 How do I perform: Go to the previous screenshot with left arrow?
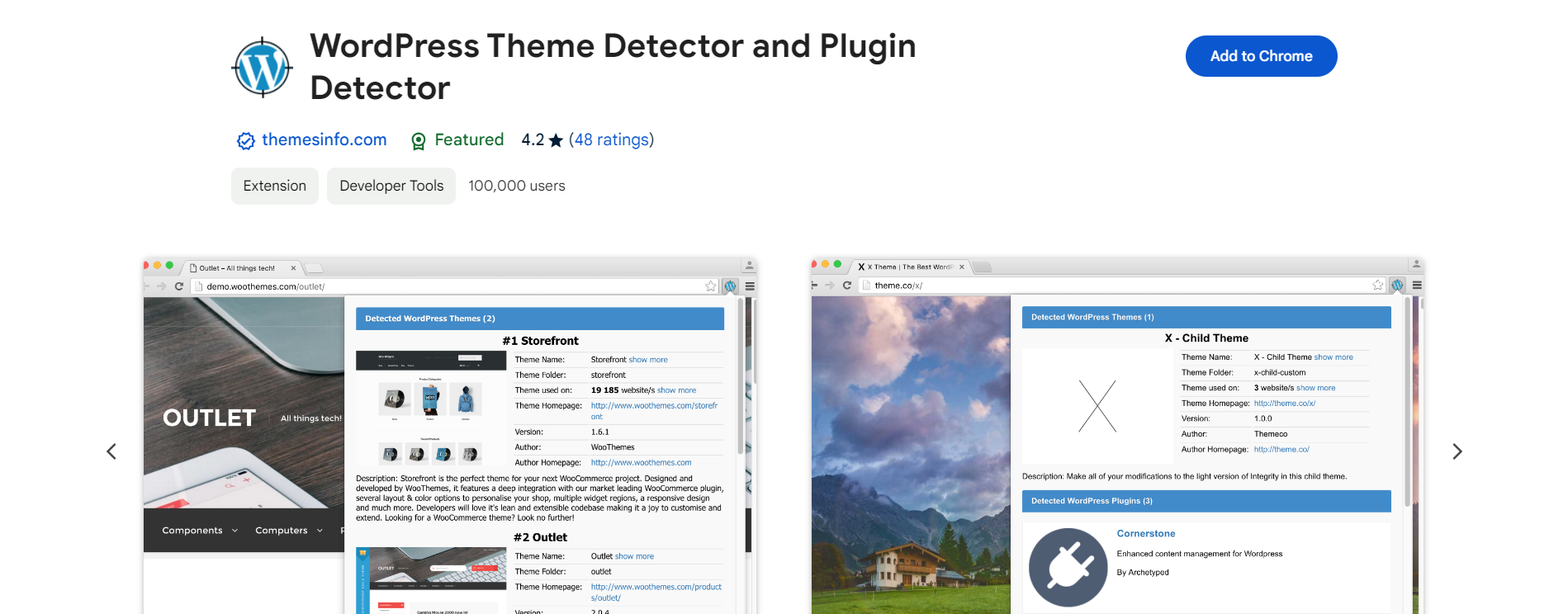(111, 451)
